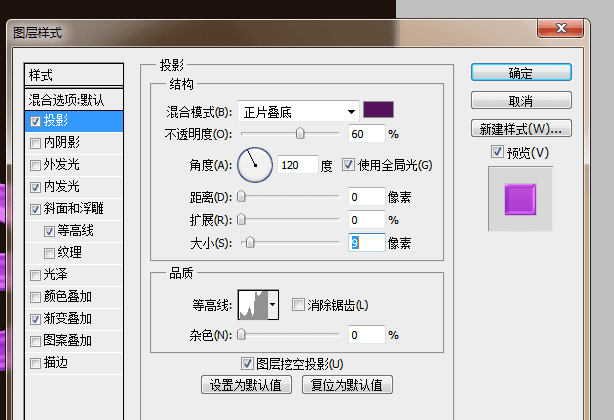This screenshot has height=420, width=614.
Task: Enable the 纹理 checkbox
Action: point(49,253)
